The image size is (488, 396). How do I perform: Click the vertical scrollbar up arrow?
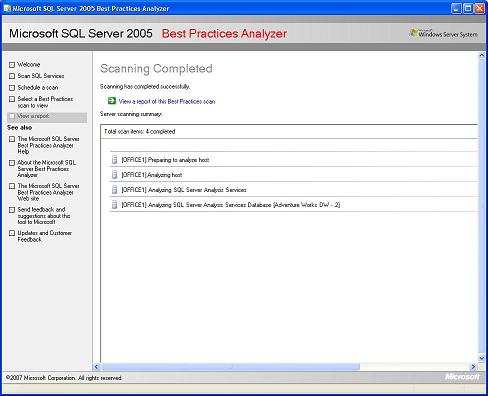pyautogui.click(x=482, y=55)
